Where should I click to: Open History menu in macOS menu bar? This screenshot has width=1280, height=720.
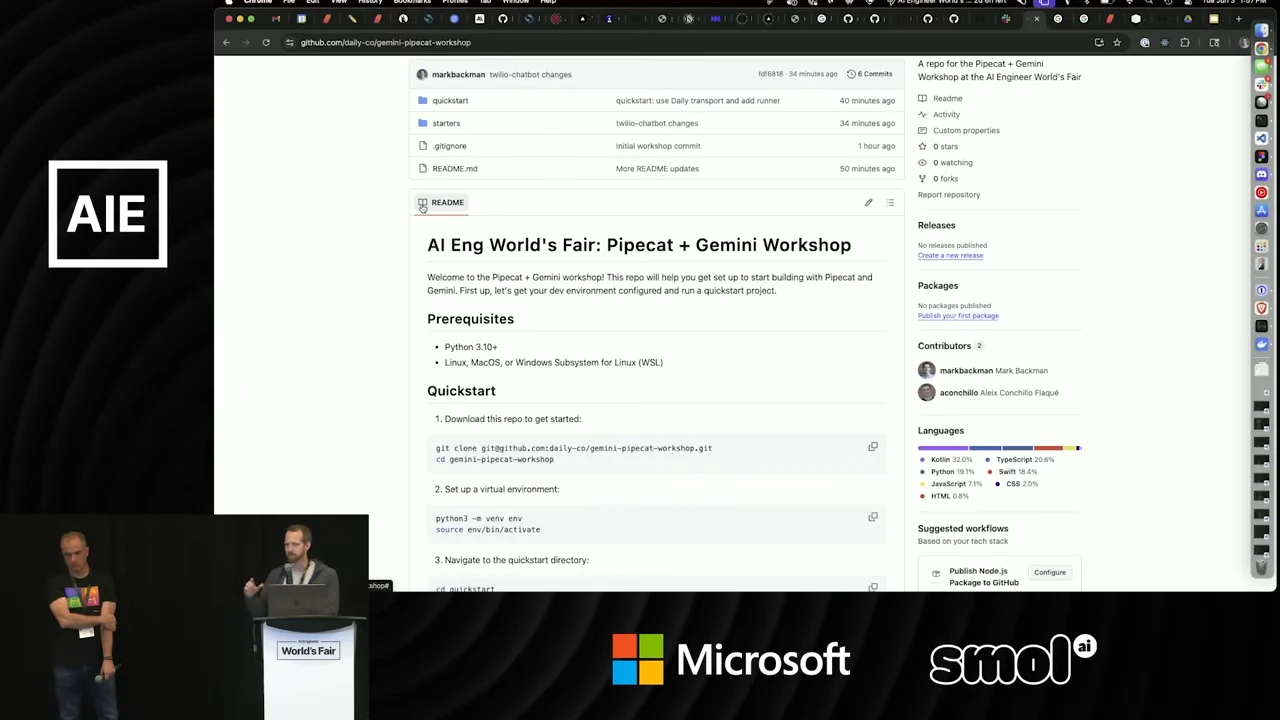tap(370, 2)
